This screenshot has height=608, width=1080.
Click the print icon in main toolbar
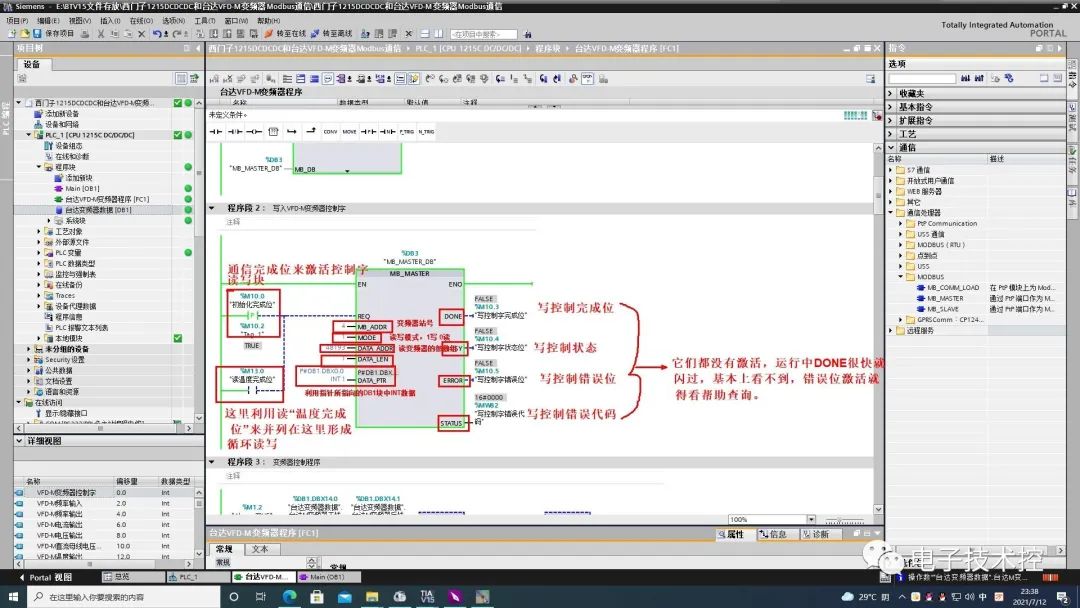tap(85, 33)
